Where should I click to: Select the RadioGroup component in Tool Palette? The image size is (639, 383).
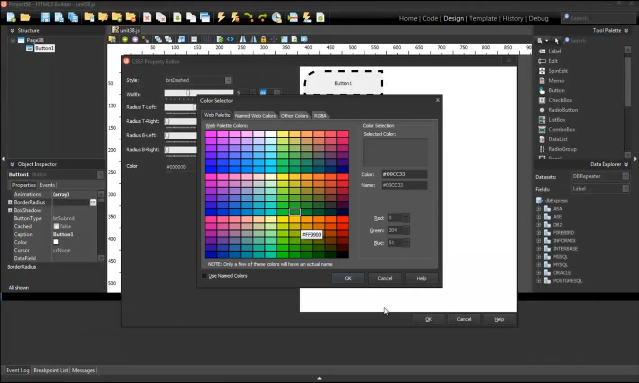pyautogui.click(x=562, y=149)
